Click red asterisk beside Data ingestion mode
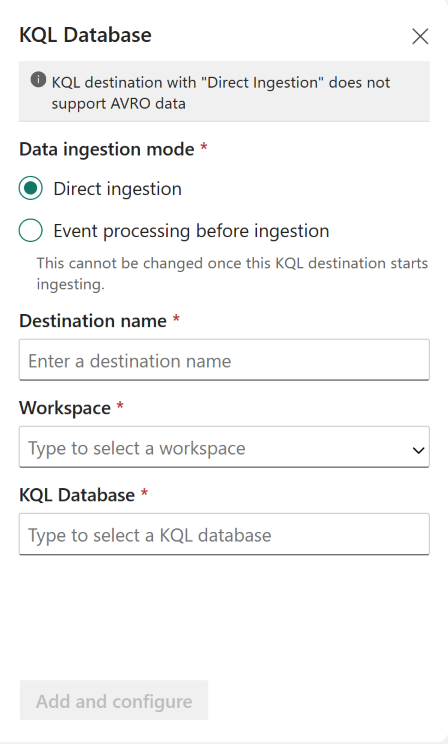The height and width of the screenshot is (744, 448). [x=204, y=146]
